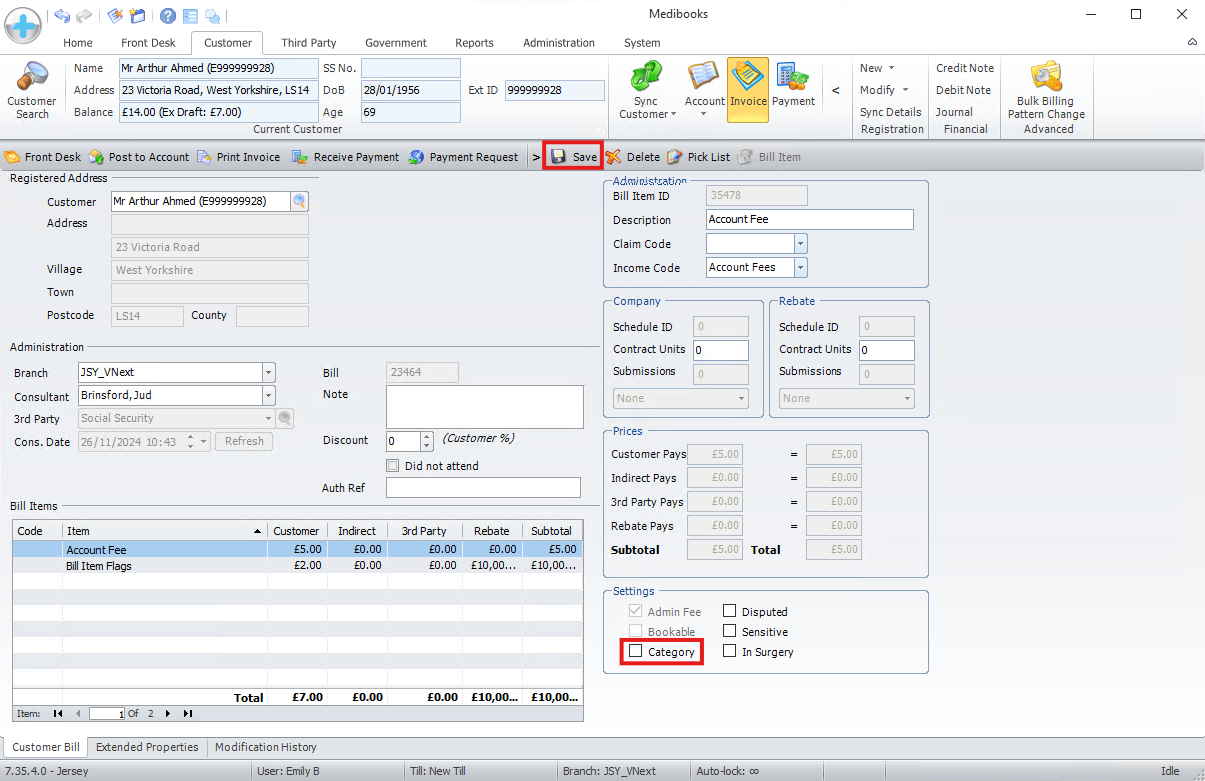Click the Customer Search magnifier icon

[x=32, y=78]
